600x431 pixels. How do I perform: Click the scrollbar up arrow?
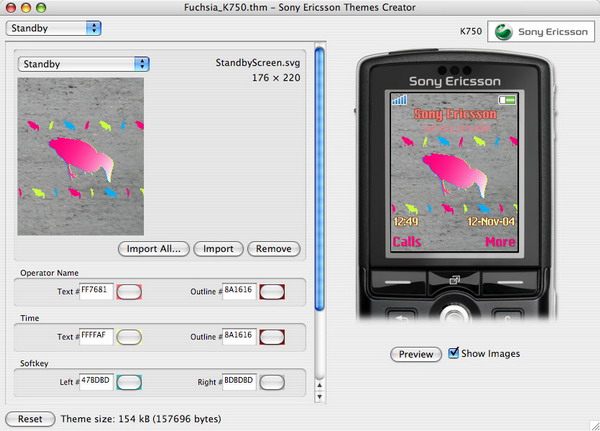click(320, 385)
